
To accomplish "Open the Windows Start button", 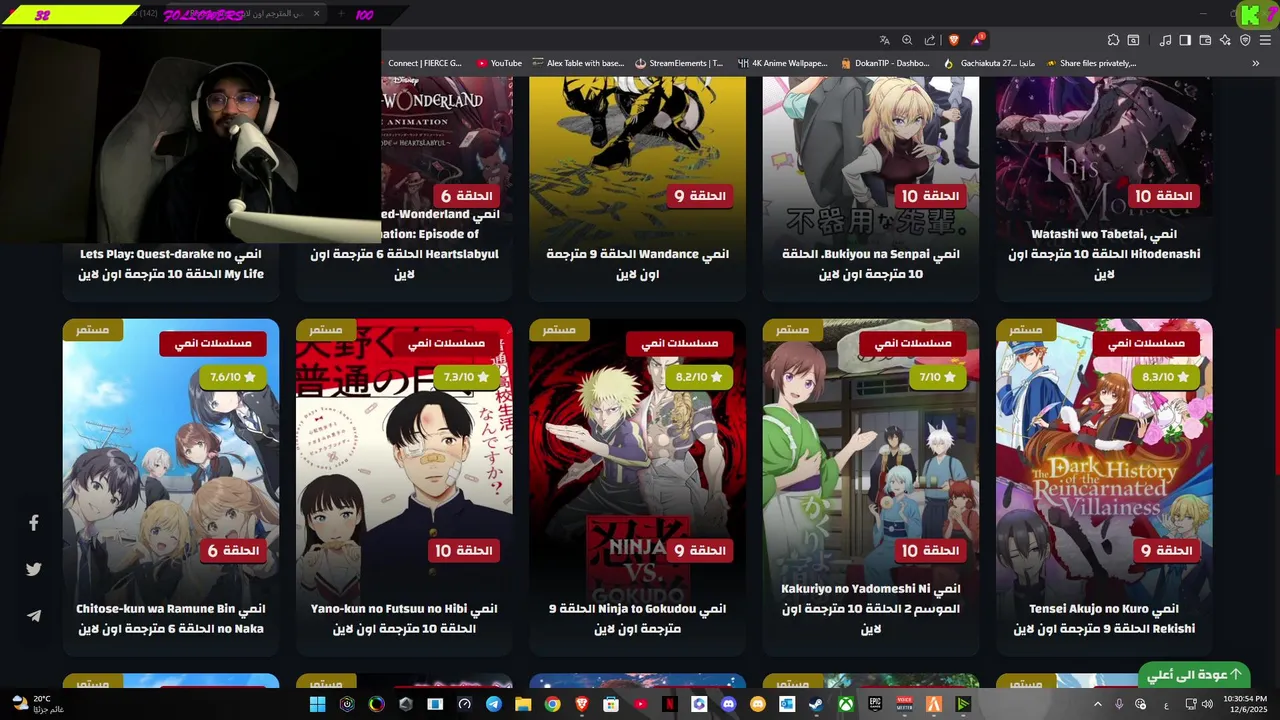I will [x=317, y=704].
